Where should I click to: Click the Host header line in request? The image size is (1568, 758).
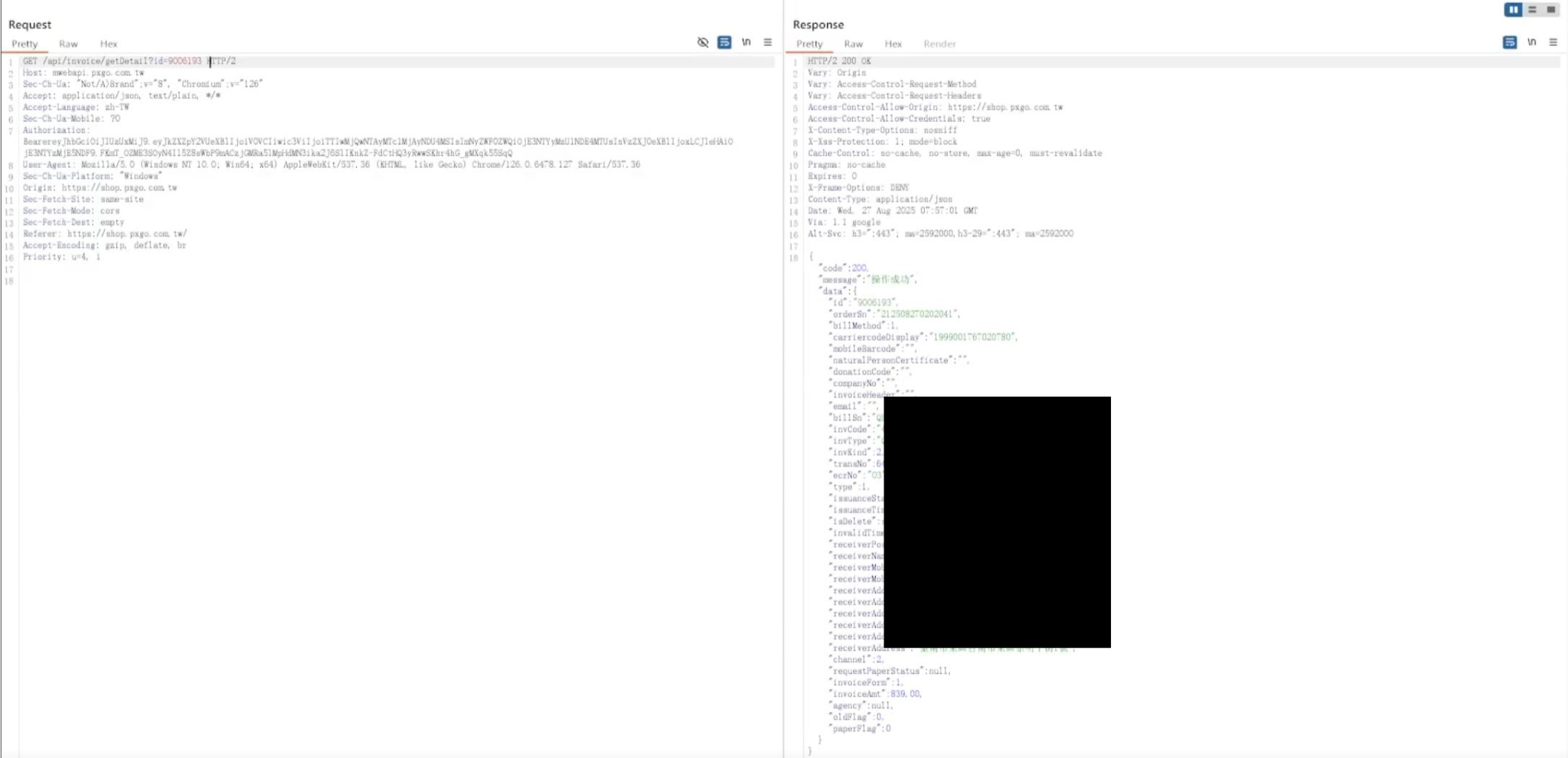point(83,73)
